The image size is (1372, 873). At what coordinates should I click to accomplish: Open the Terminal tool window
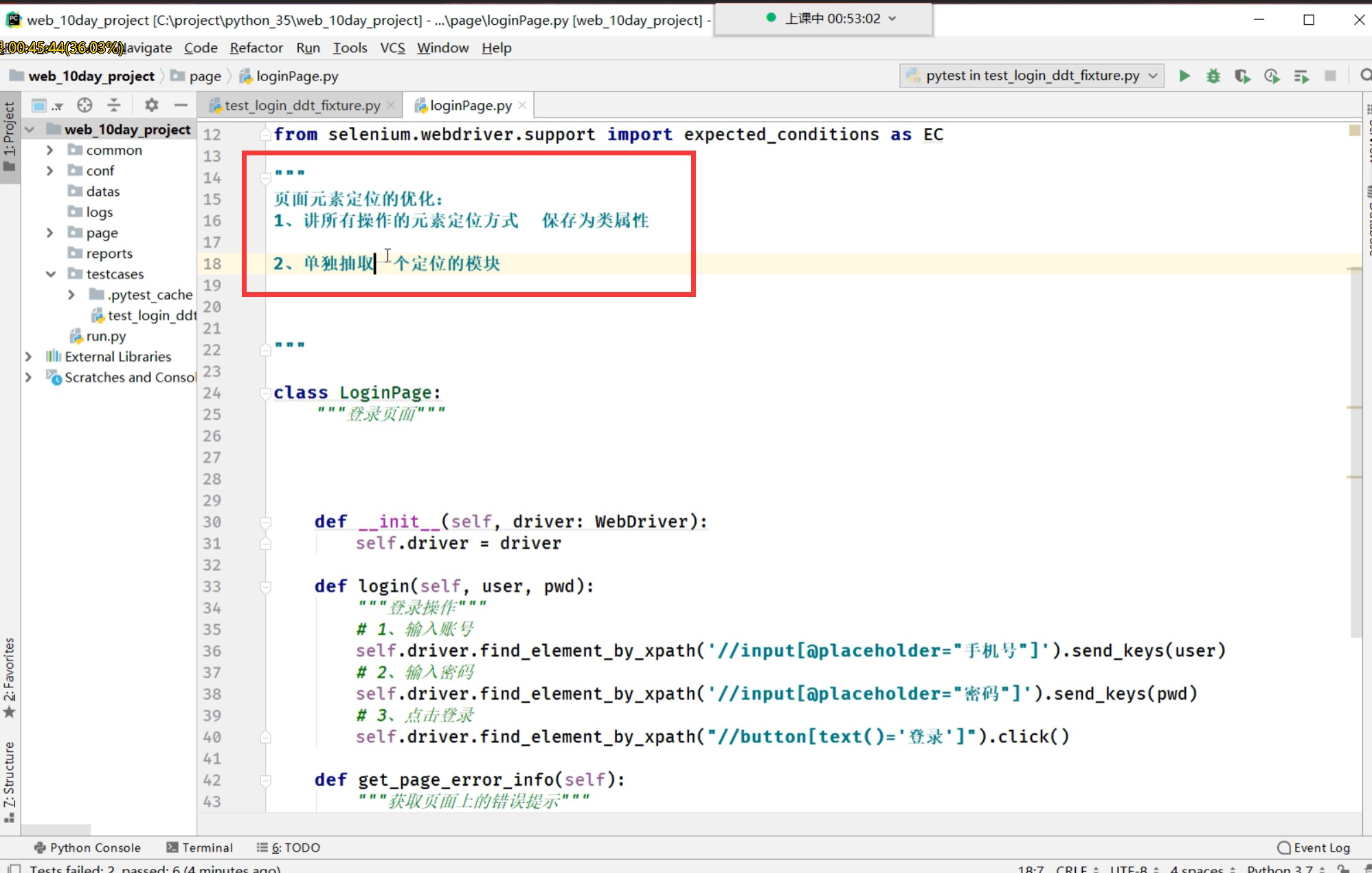200,848
